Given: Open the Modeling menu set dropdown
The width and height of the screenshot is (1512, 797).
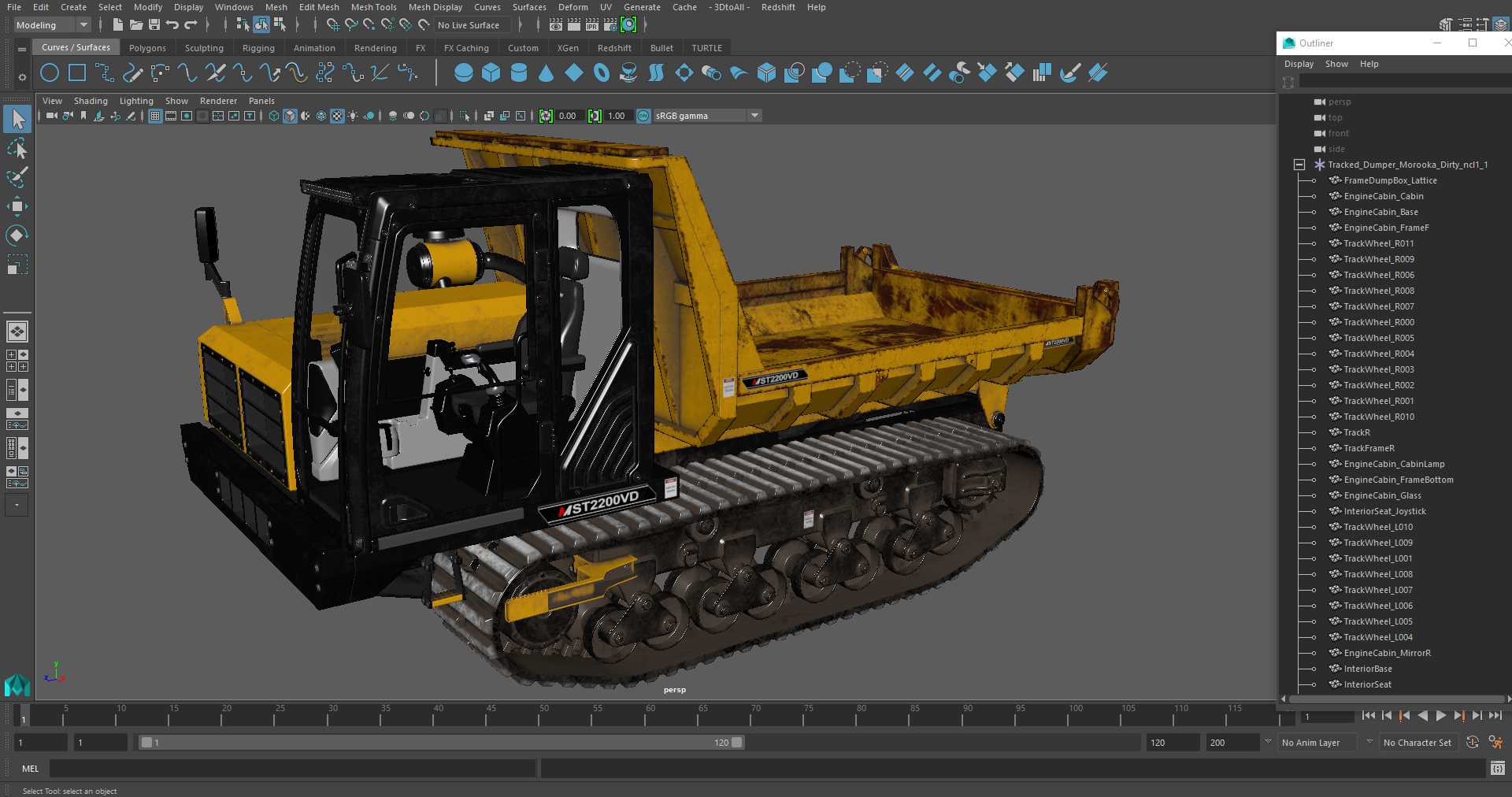Looking at the screenshot, I should point(52,25).
